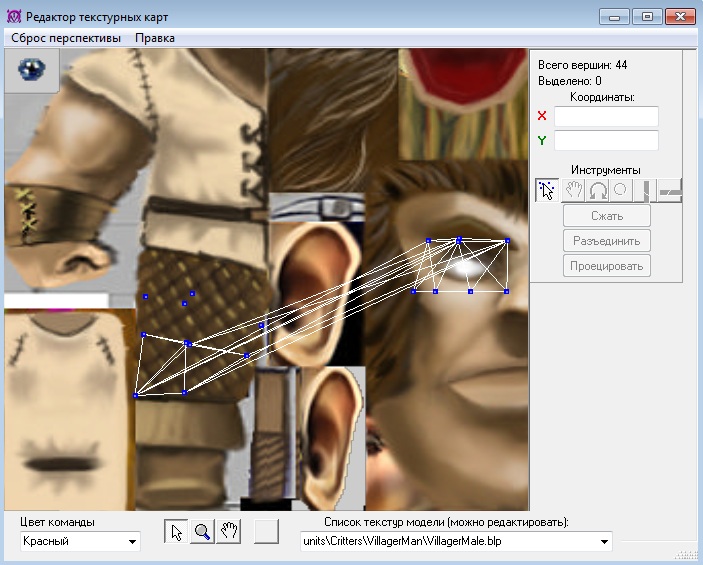Focus the X coordinate input field
This screenshot has height=565, width=703.
[606, 116]
